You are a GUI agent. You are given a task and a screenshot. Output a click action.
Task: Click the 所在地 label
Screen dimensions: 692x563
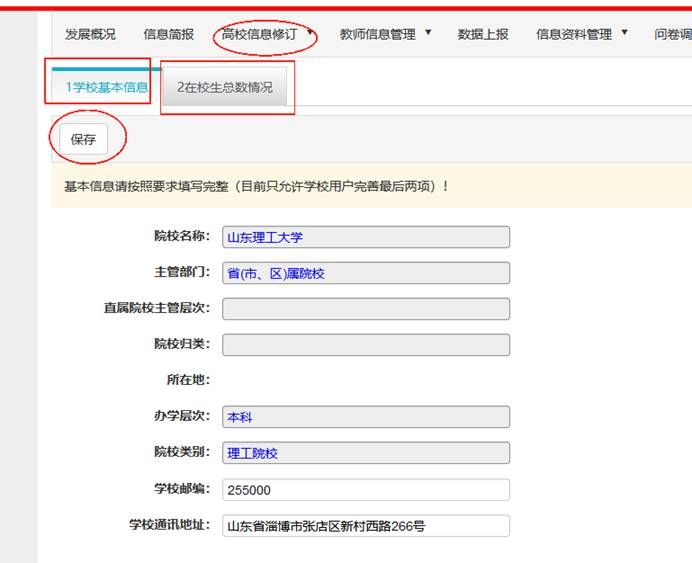point(187,380)
